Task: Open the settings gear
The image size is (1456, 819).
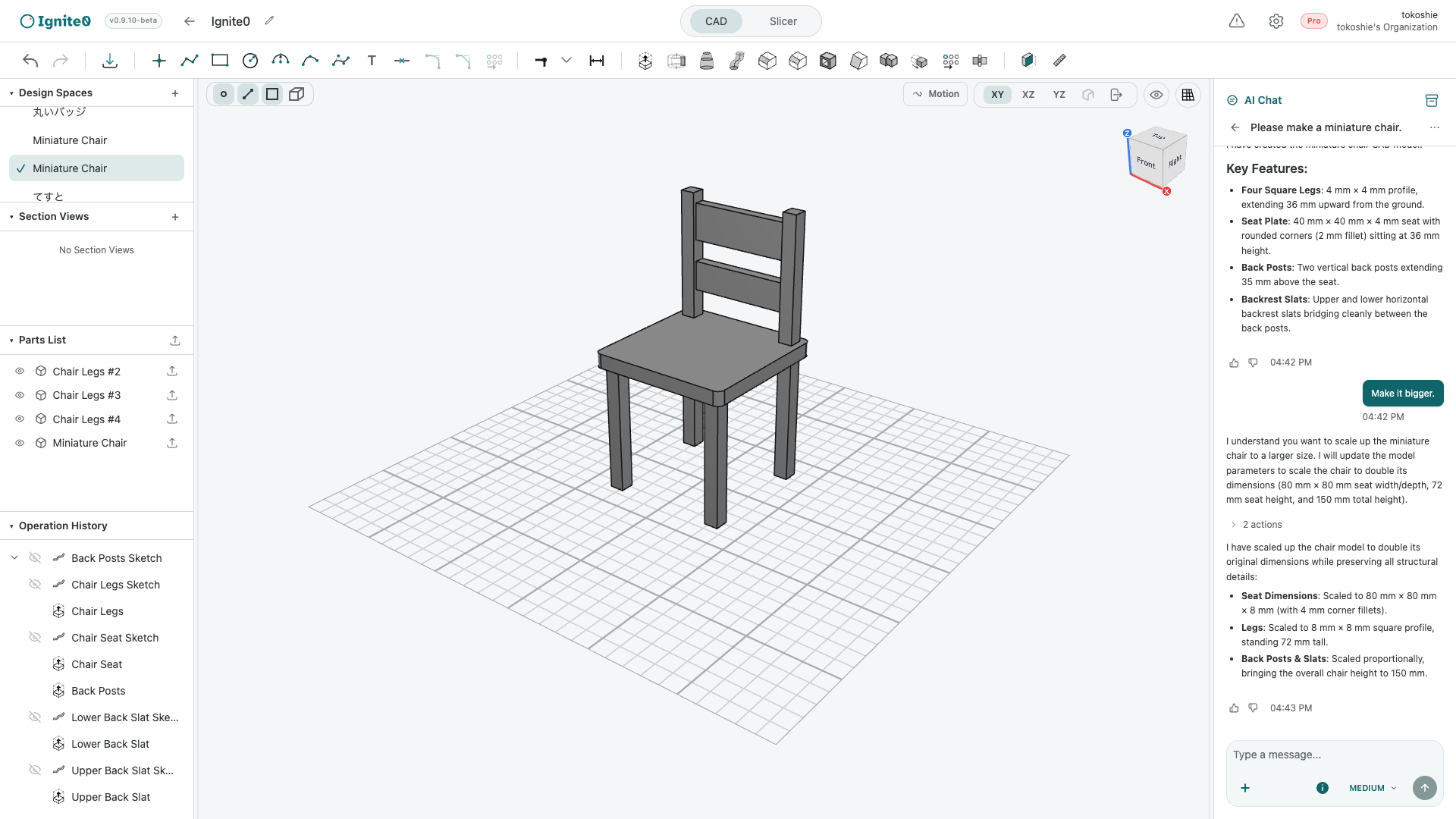Action: click(1276, 21)
